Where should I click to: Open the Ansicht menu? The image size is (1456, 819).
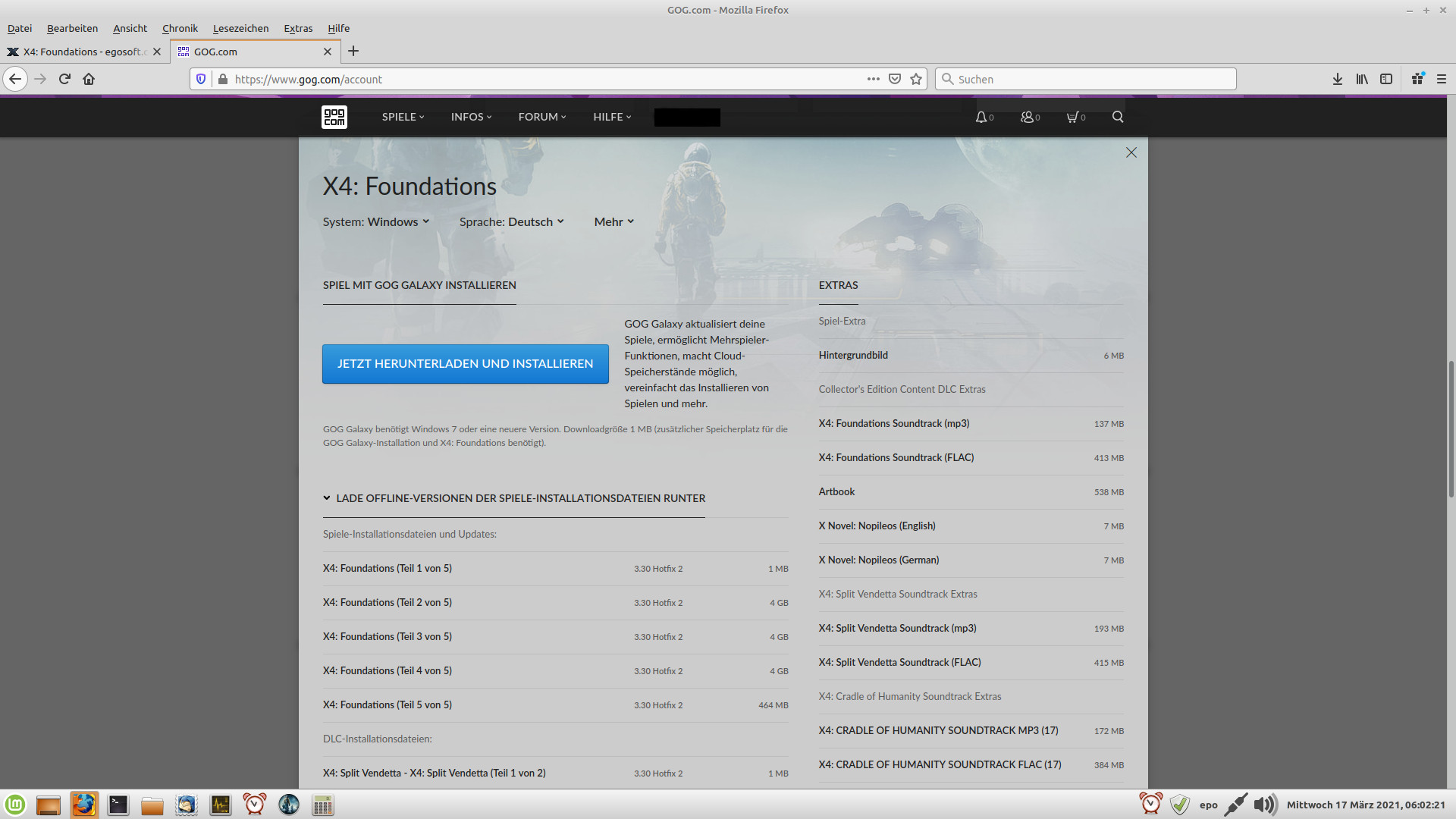[130, 28]
